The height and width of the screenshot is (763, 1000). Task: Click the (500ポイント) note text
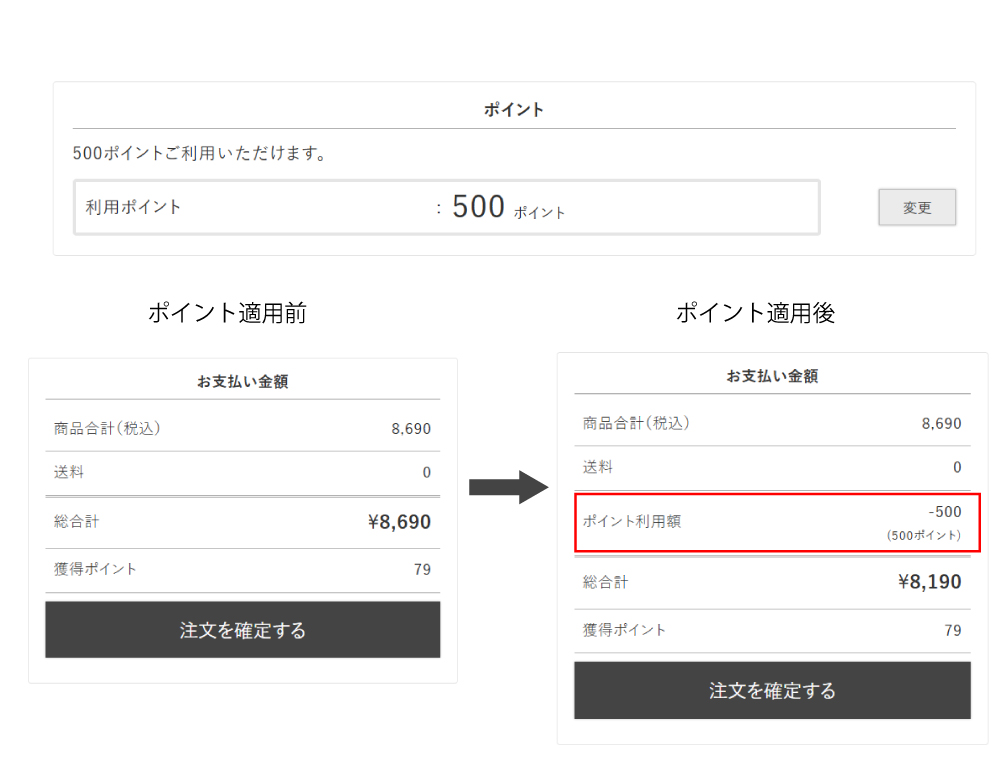click(x=923, y=536)
